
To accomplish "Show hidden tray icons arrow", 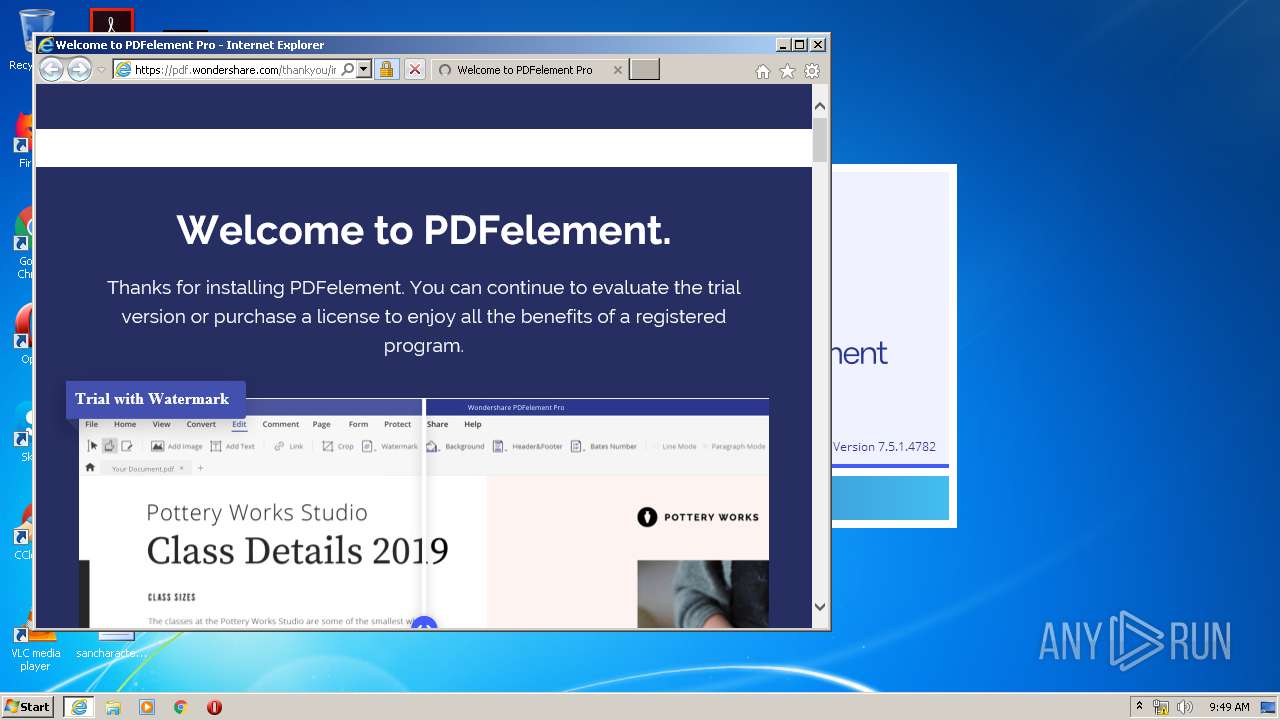I will 1138,706.
